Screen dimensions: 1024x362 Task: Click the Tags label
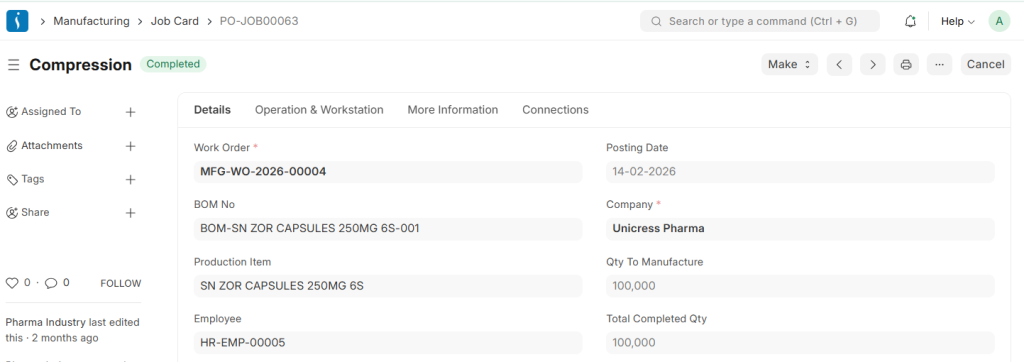pyautogui.click(x=33, y=179)
